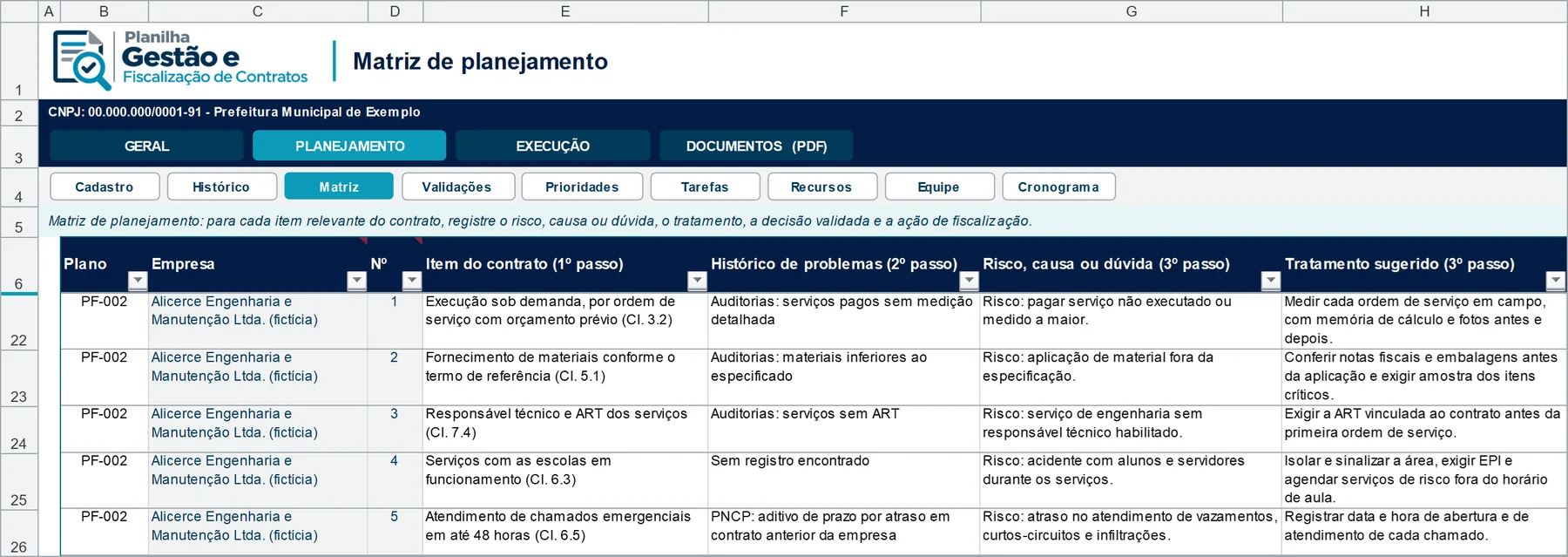The image size is (1568, 557).
Task: Select the 'PNCP: aditivo de prazo' cell
Action: click(844, 532)
